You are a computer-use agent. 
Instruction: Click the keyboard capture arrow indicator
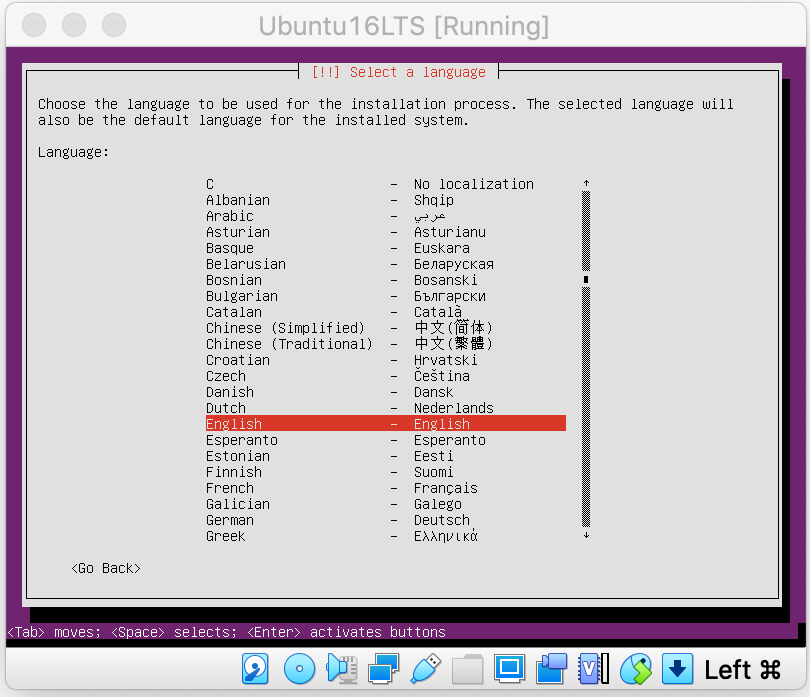point(677,668)
